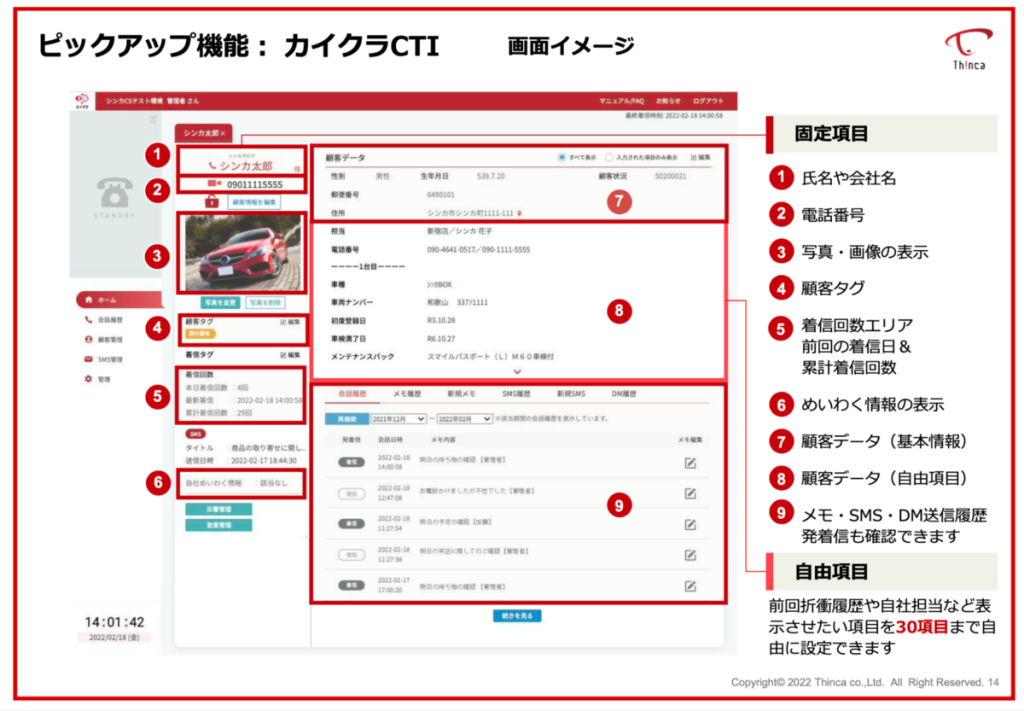Click the 自社めいわく情報 該当なし entry
This screenshot has height=711, width=1024.
point(237,483)
